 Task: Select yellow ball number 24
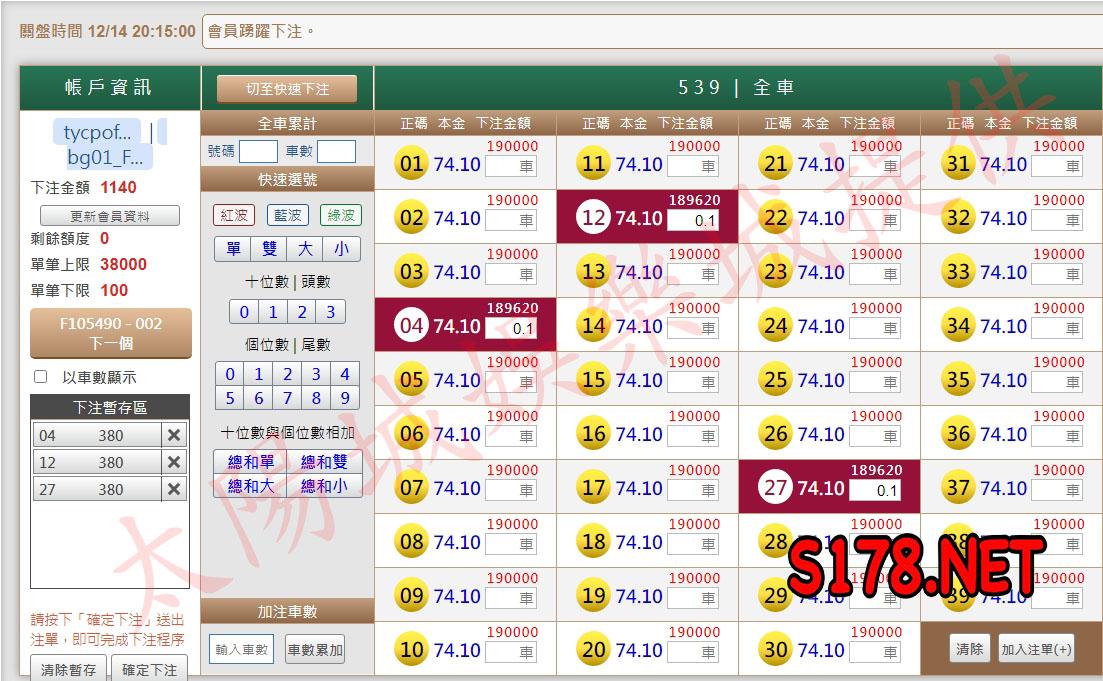point(775,326)
